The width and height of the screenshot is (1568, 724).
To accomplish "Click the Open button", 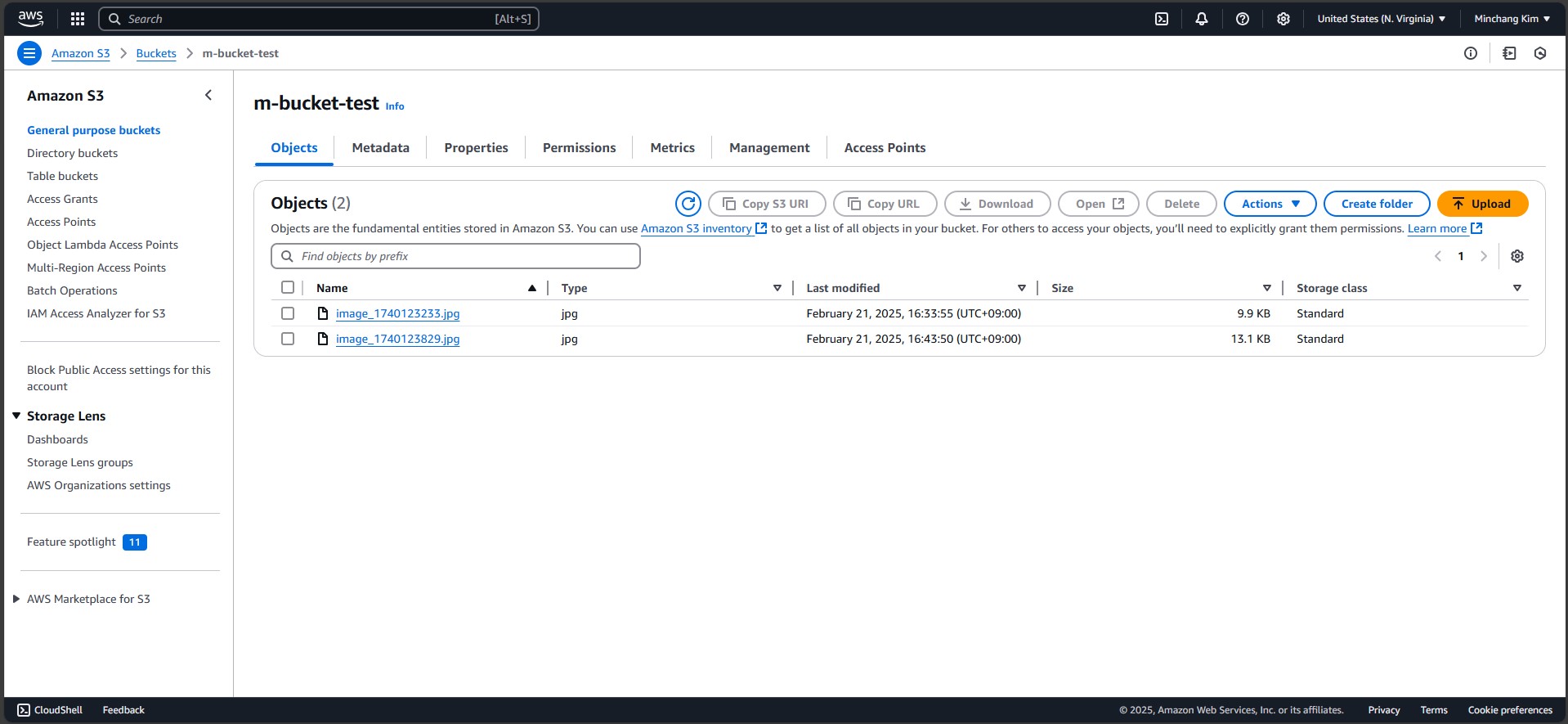I will [1099, 204].
